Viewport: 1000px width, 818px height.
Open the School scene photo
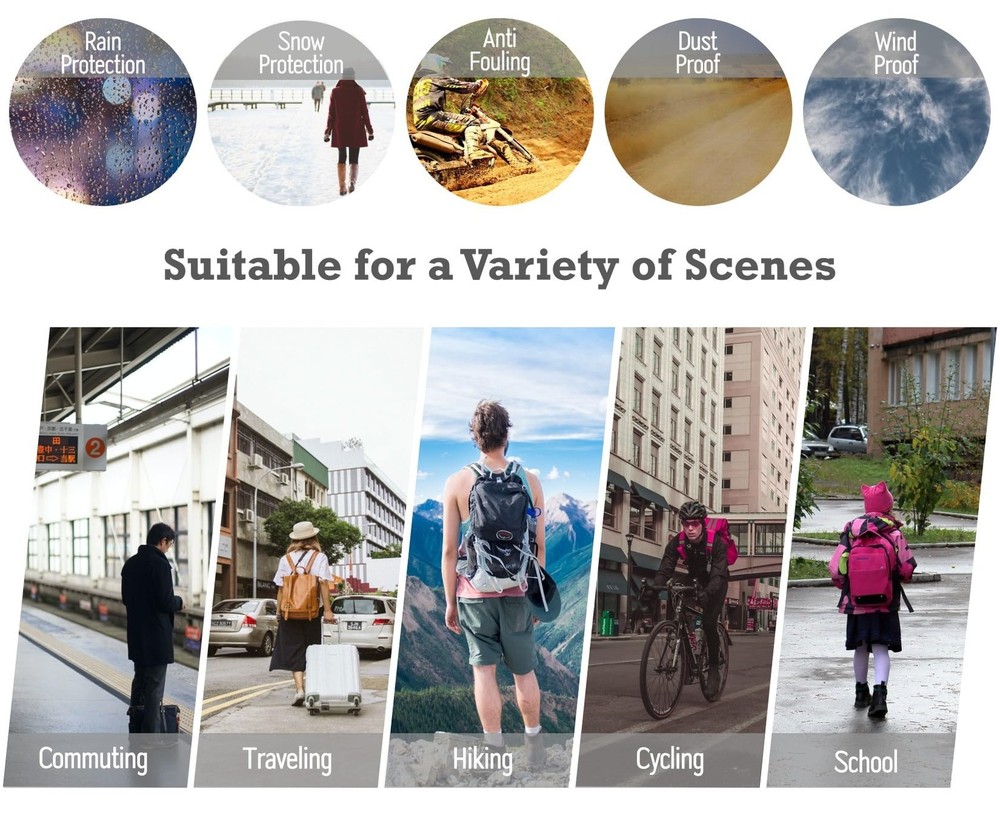click(x=883, y=557)
